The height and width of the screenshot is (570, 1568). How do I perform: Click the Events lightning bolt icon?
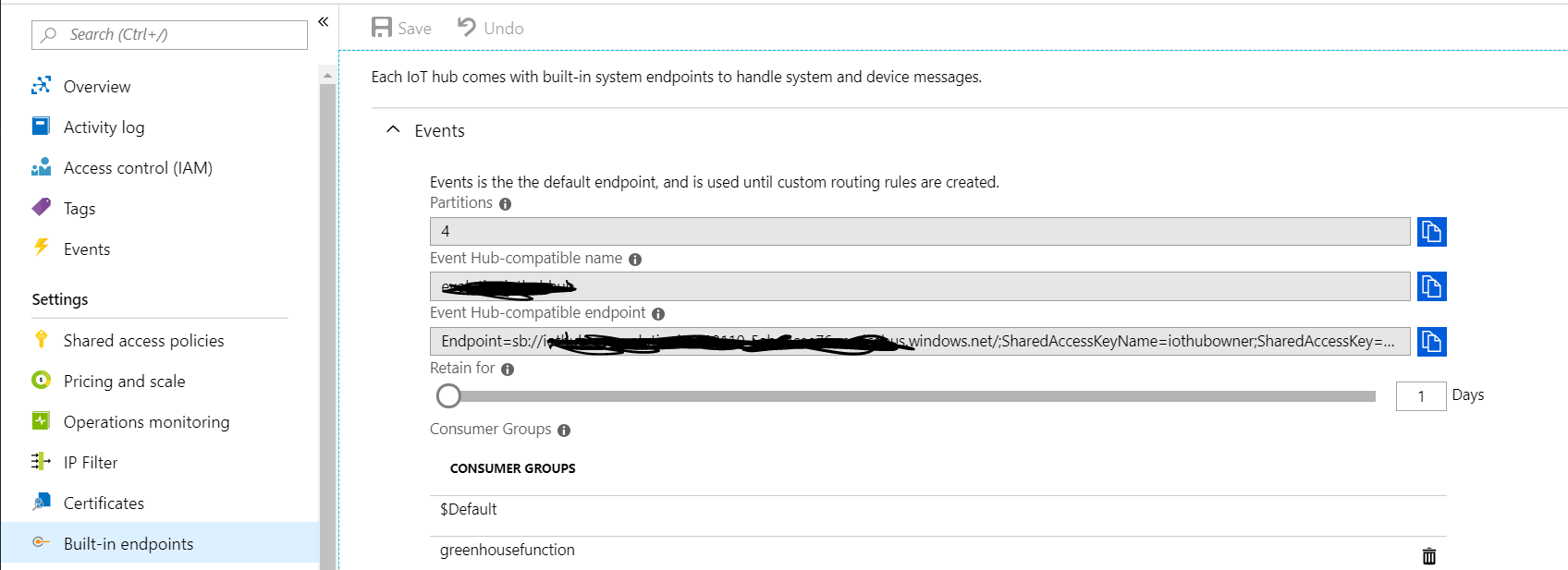tap(41, 248)
